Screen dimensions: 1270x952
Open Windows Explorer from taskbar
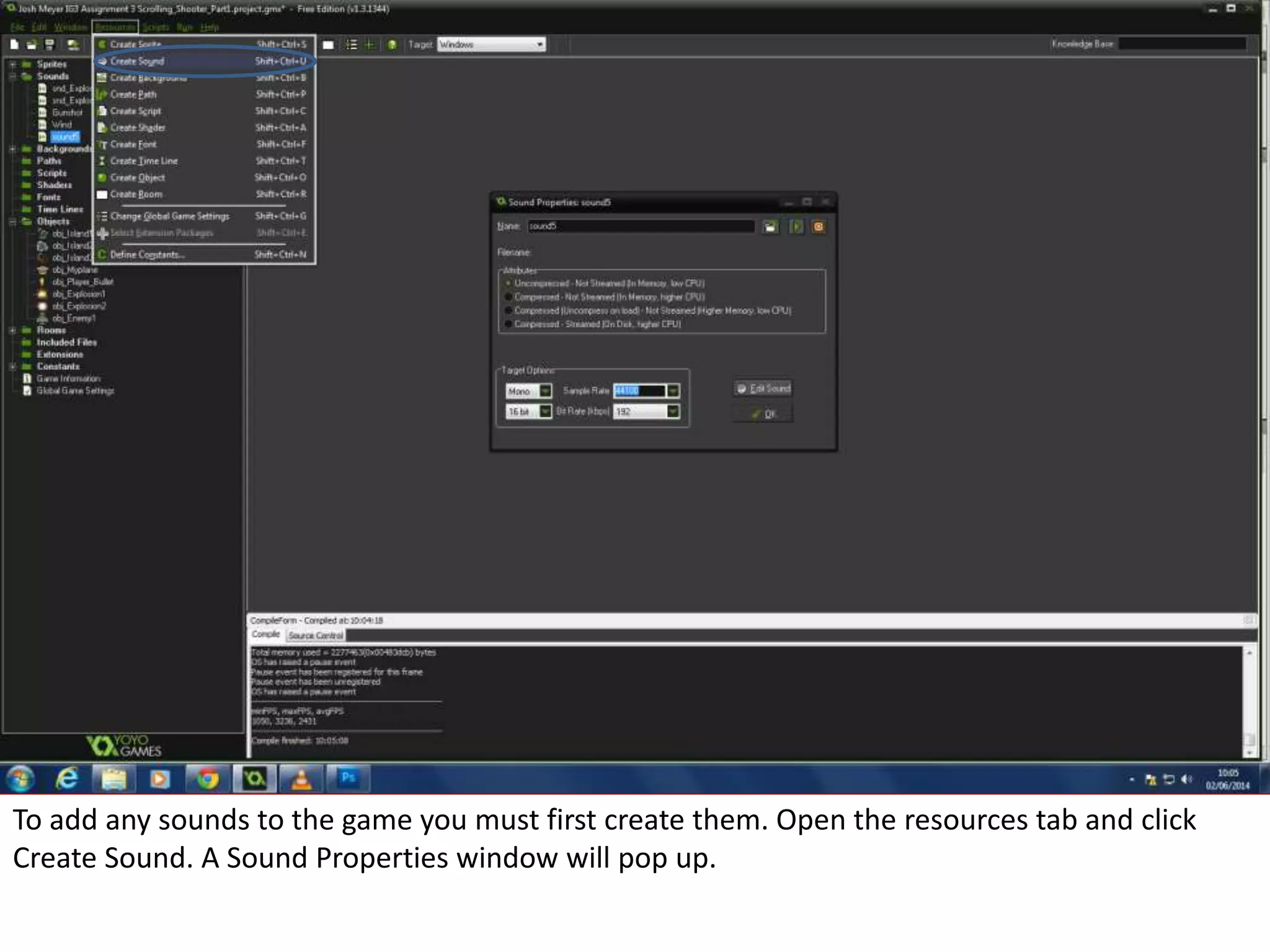point(113,778)
